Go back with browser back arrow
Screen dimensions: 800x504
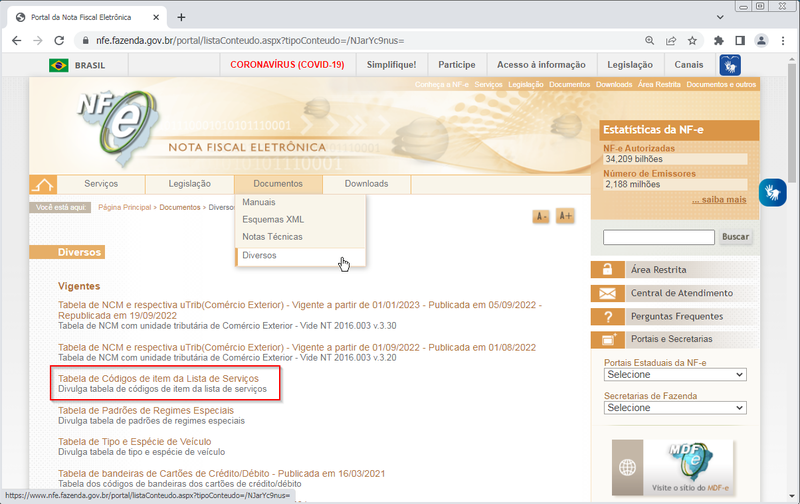16,41
